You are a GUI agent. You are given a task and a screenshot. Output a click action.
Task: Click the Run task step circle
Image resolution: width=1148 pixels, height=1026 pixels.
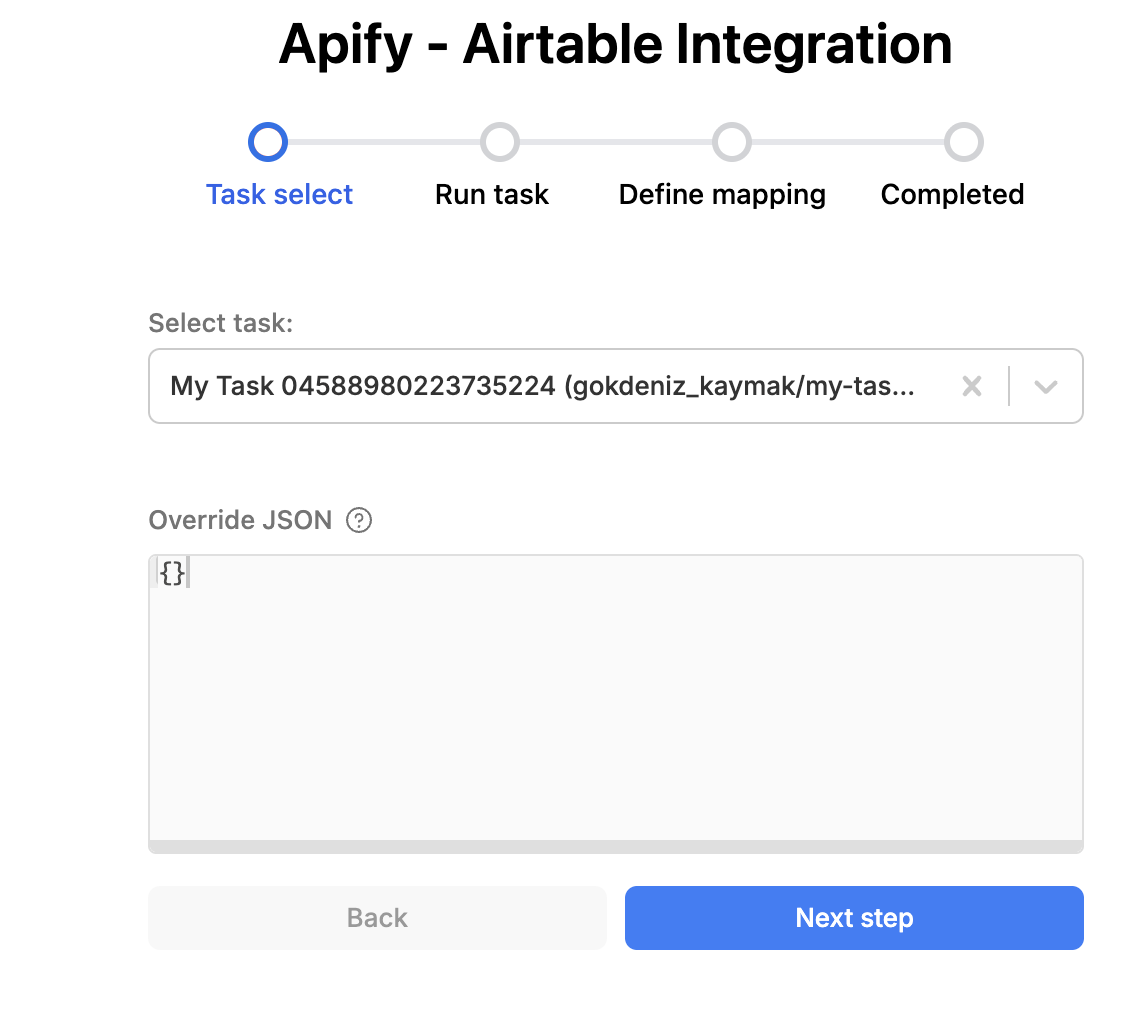pyautogui.click(x=499, y=142)
